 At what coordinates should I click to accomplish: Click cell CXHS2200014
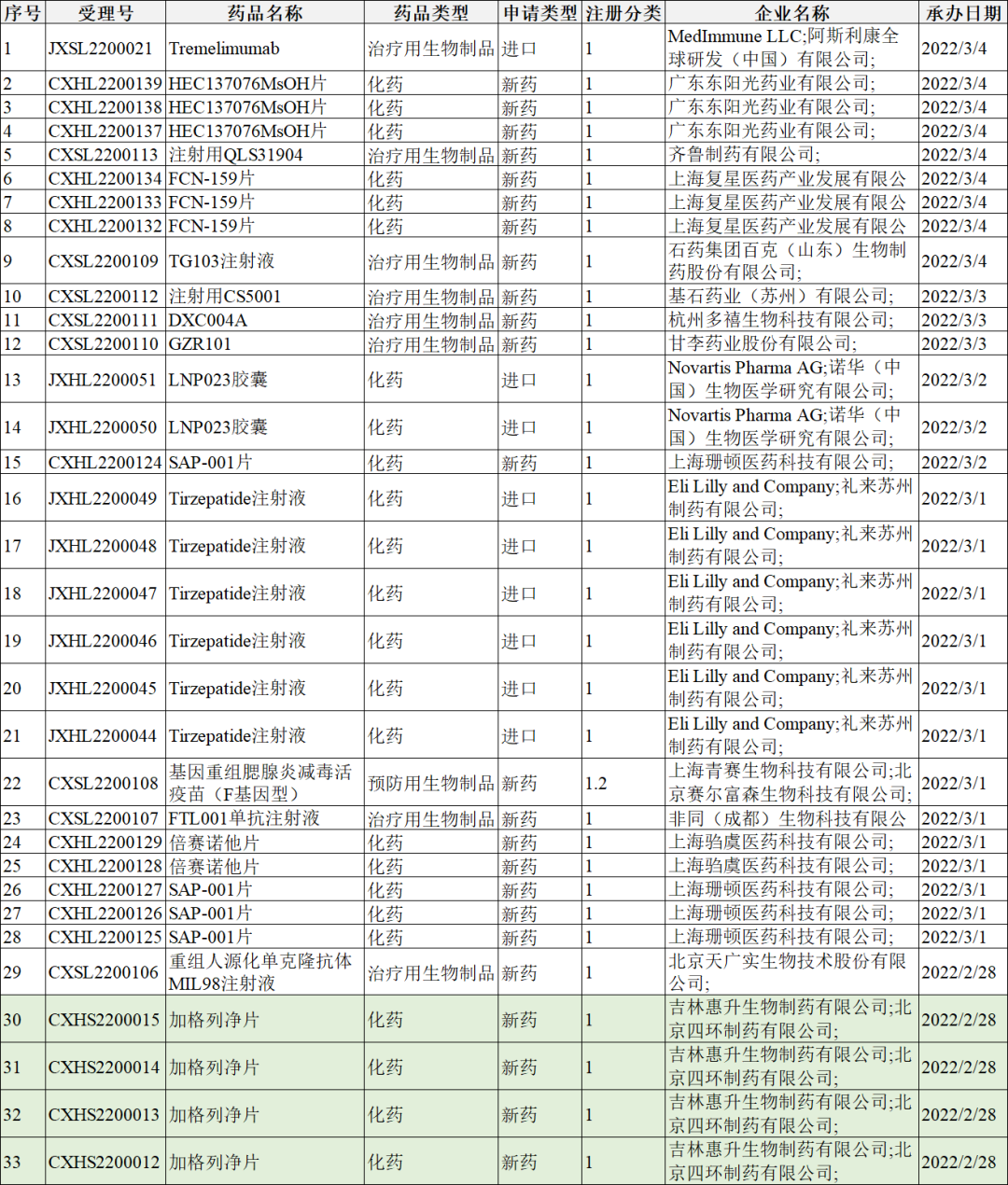coord(105,1066)
